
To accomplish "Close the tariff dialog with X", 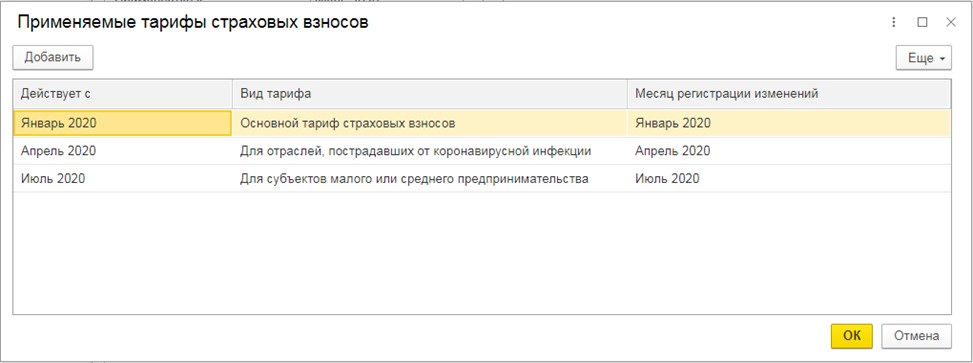I will click(951, 22).
